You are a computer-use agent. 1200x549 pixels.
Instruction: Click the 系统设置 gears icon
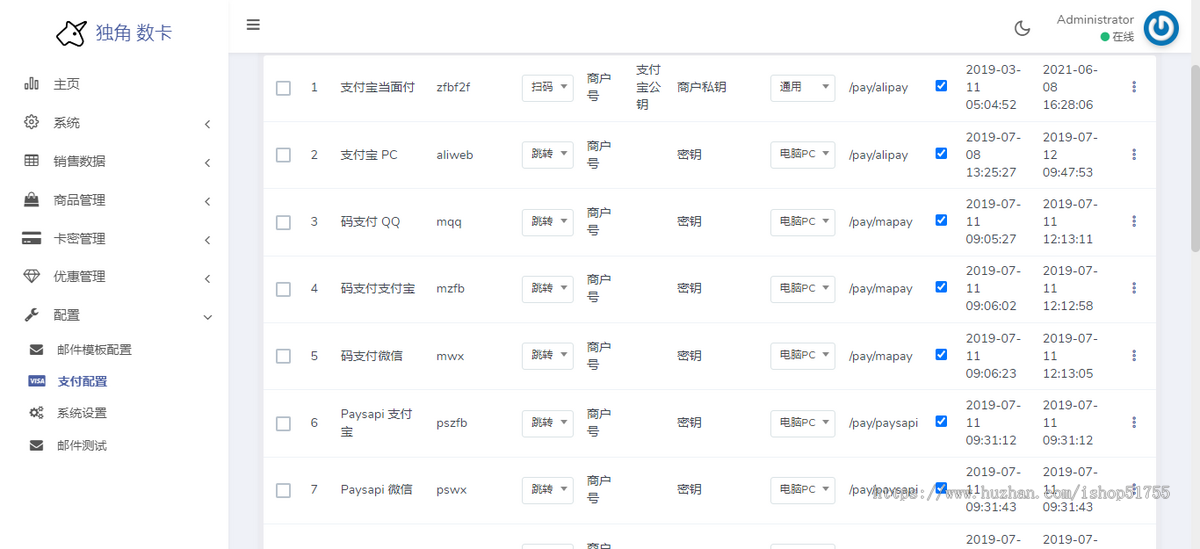point(37,413)
